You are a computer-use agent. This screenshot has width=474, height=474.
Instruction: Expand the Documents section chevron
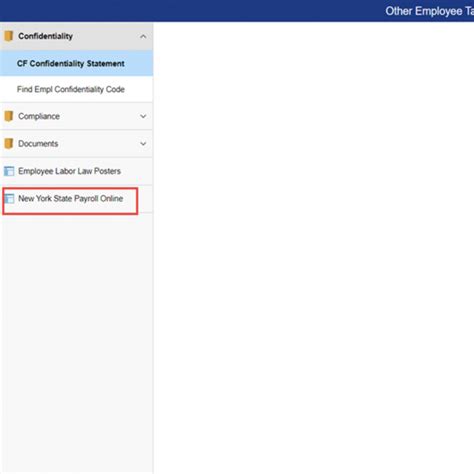143,144
